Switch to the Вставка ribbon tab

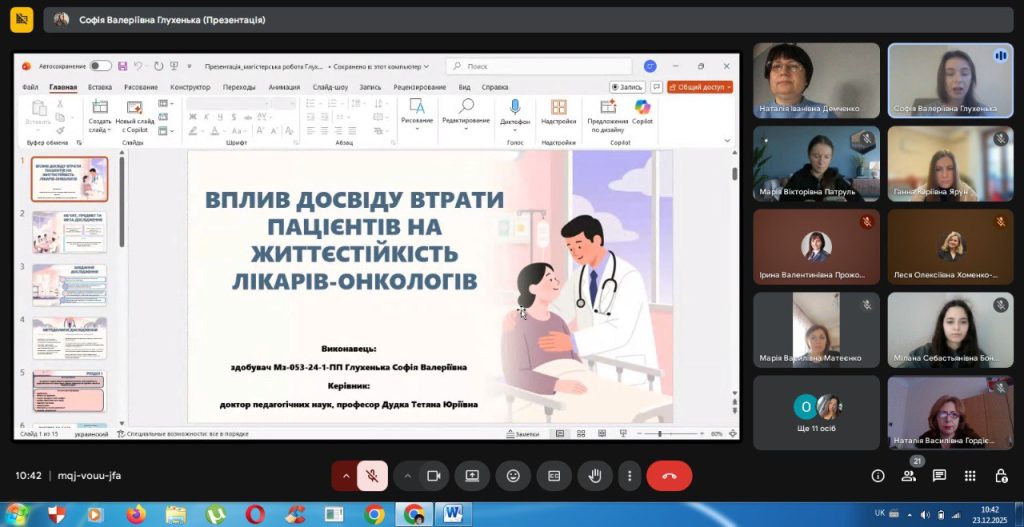pos(100,87)
